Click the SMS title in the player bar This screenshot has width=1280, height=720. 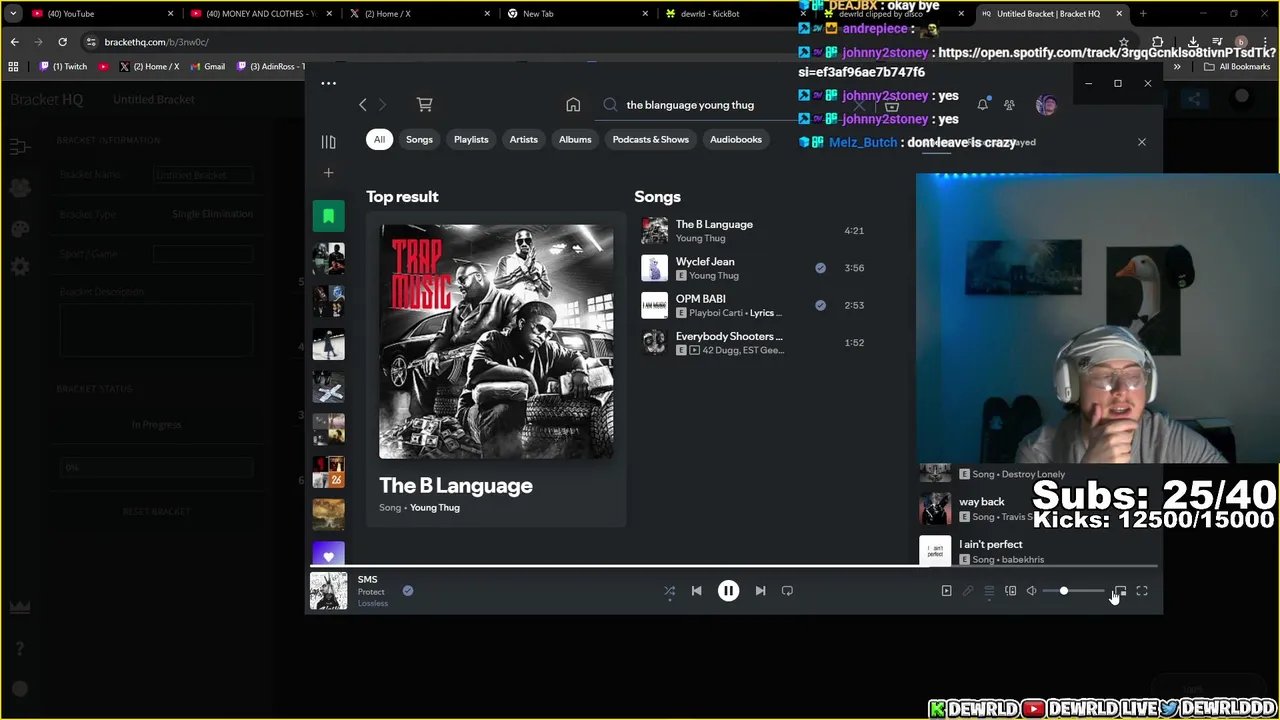click(368, 579)
